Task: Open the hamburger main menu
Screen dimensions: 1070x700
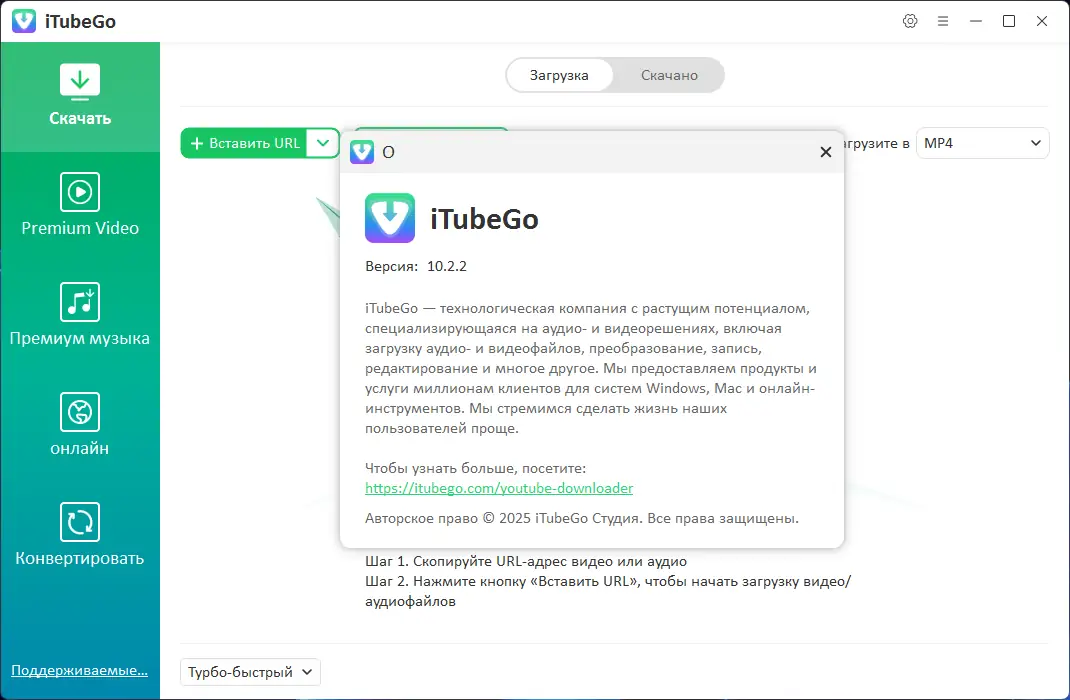Action: pos(943,20)
